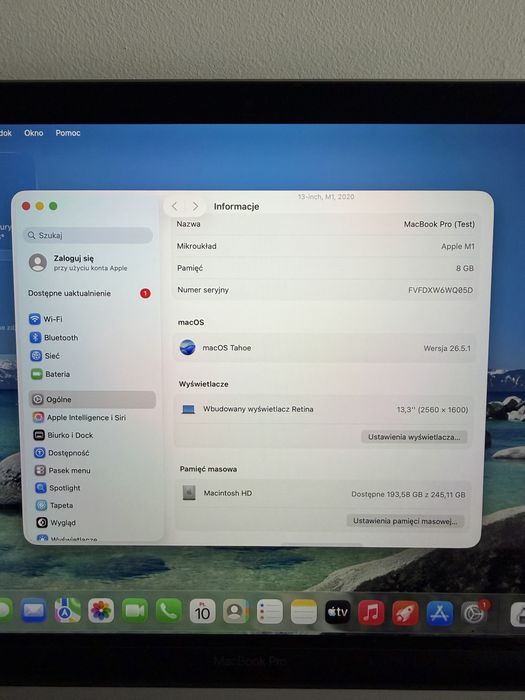
Task: Open Apple TV from the Dock
Action: tap(338, 612)
